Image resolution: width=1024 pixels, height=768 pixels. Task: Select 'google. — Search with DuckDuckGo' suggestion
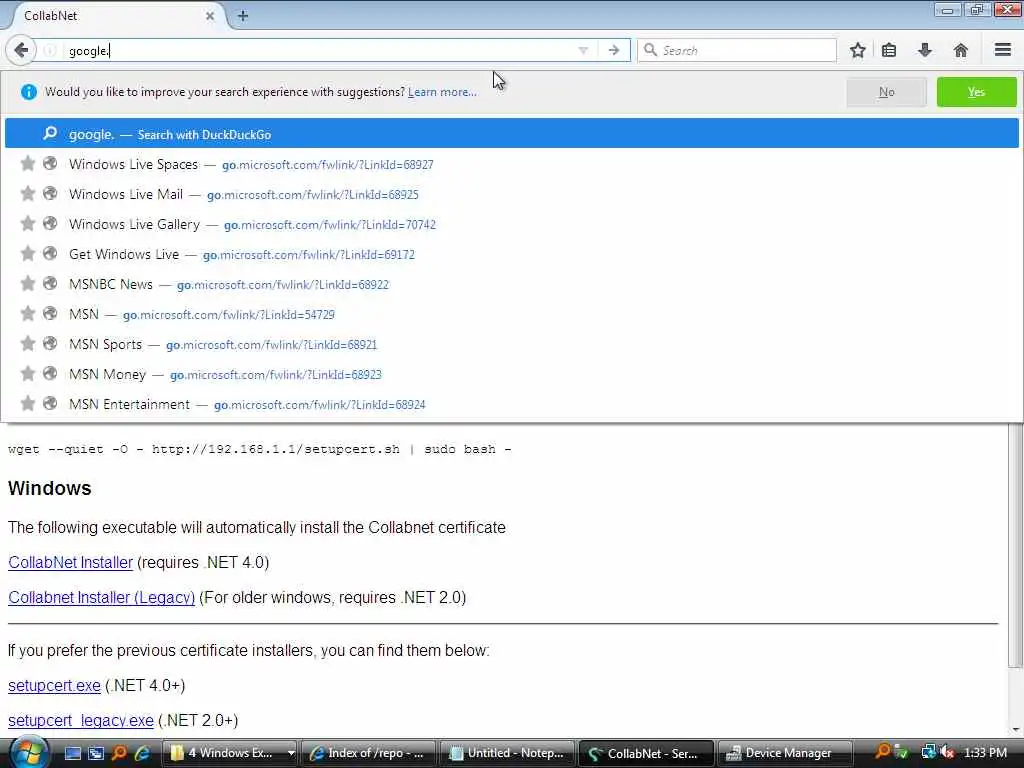coord(511,133)
